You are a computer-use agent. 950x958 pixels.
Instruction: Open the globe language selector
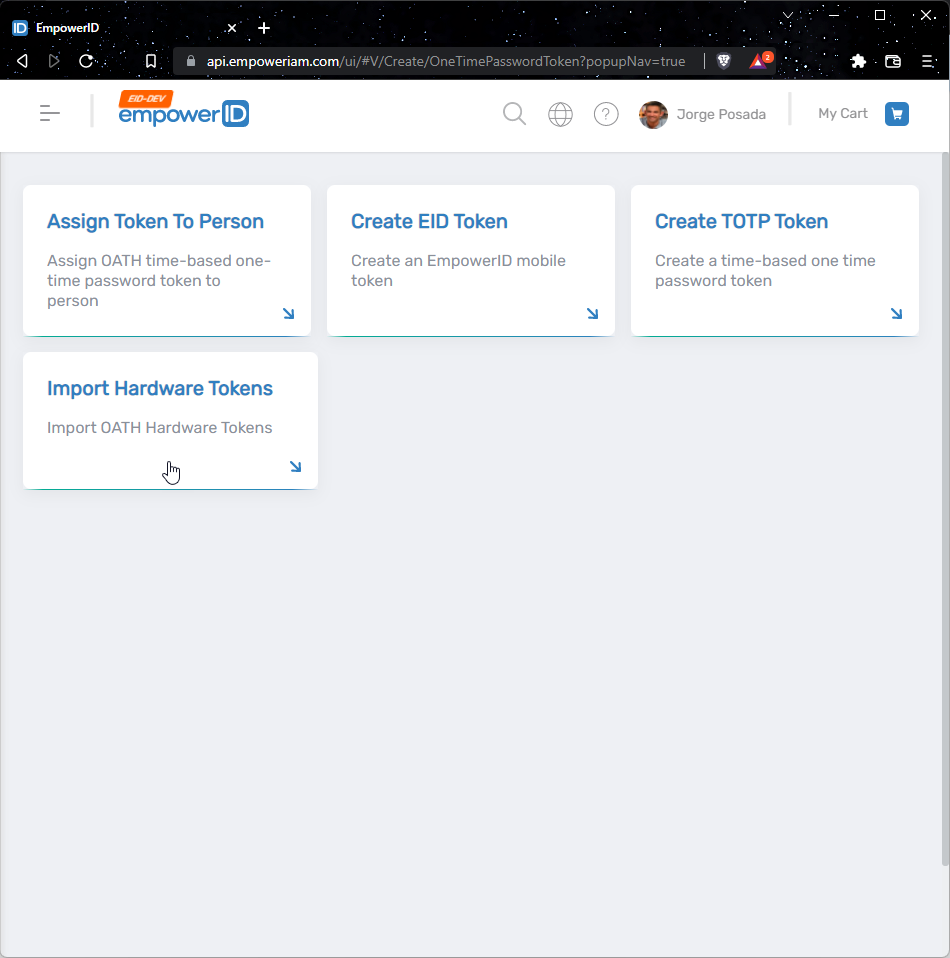pyautogui.click(x=560, y=114)
